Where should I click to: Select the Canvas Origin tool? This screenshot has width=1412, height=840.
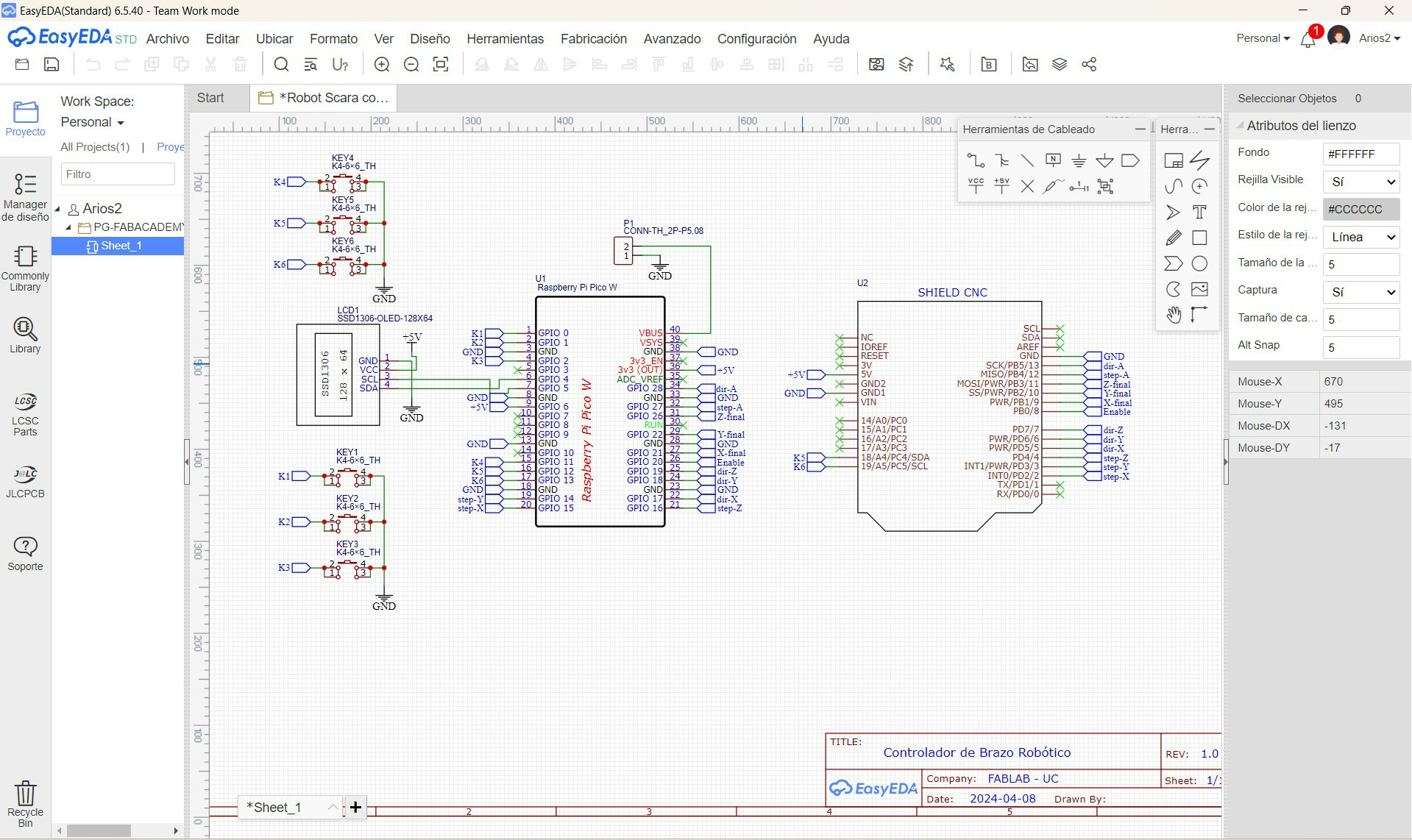tap(1199, 315)
